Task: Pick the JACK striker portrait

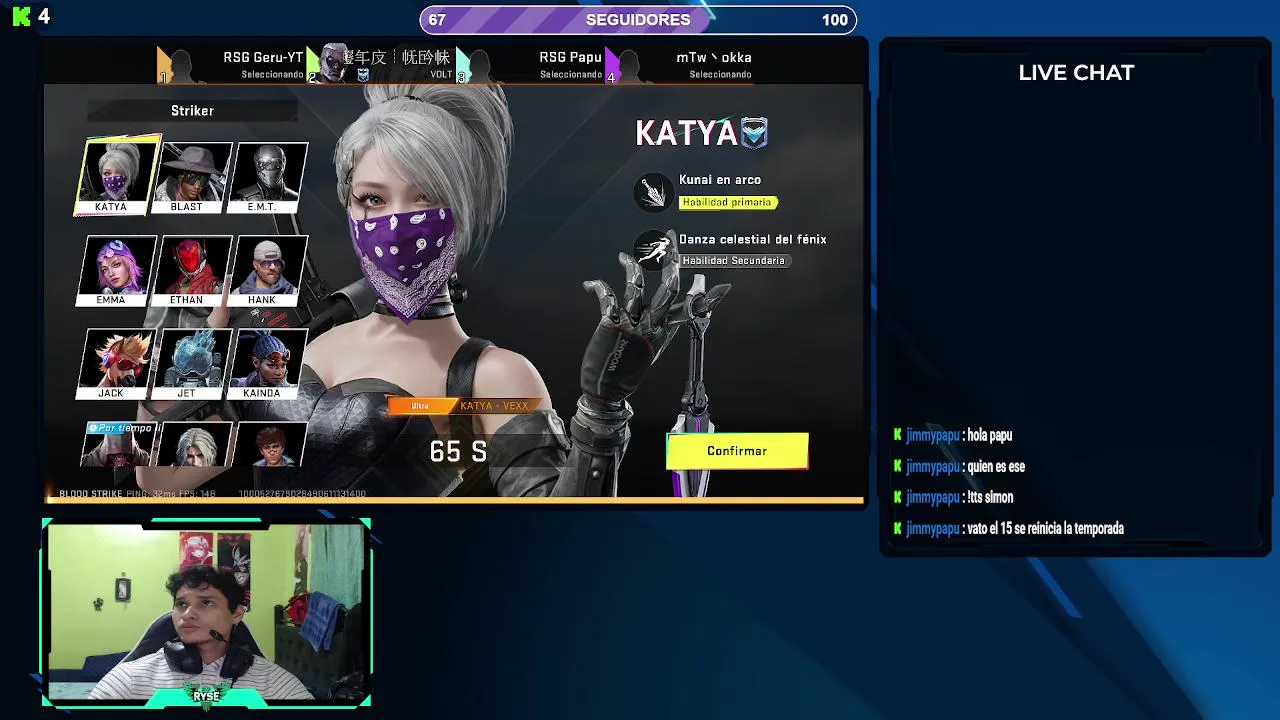Action: [x=117, y=364]
